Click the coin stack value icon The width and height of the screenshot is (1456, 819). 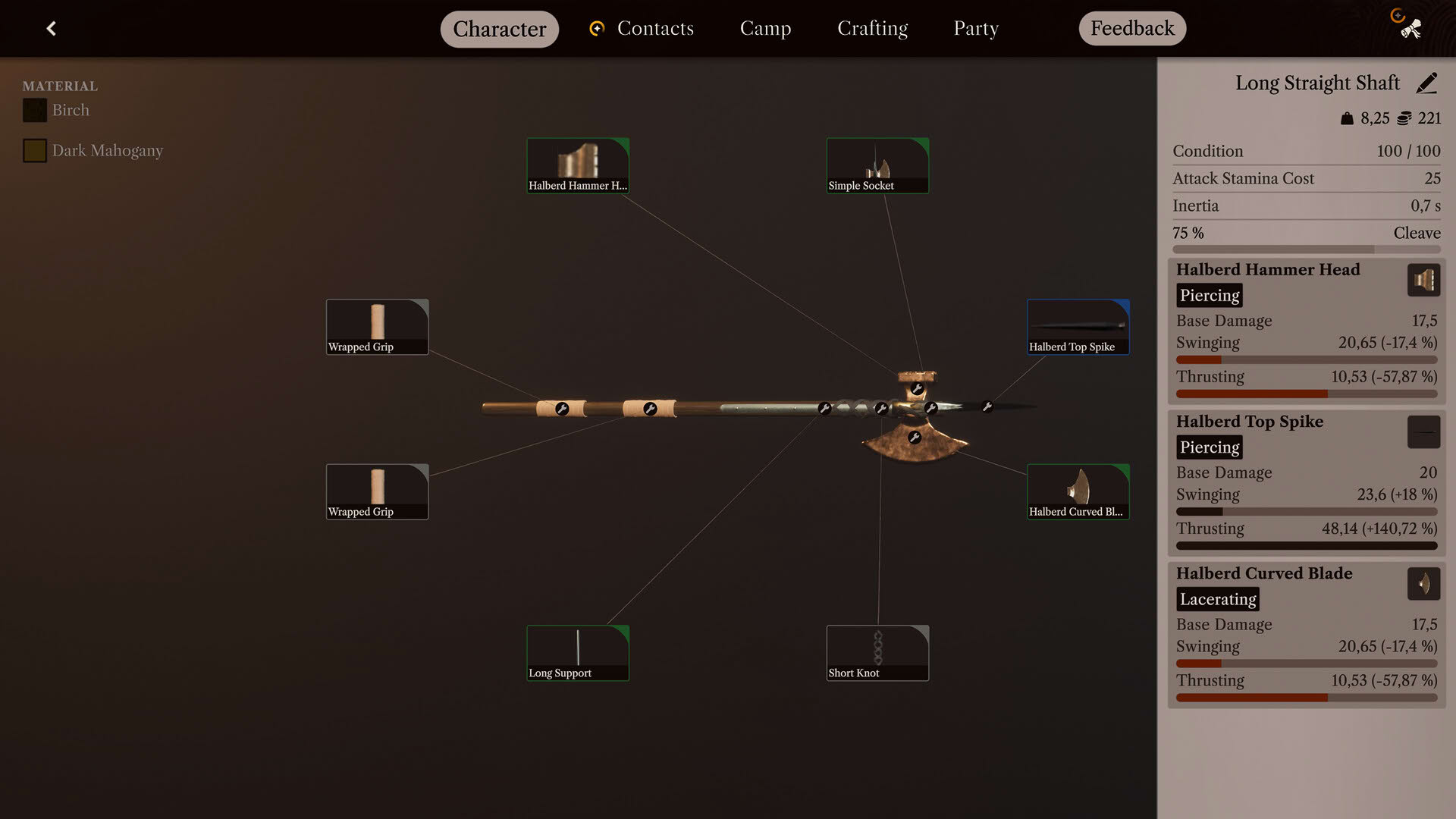click(x=1404, y=118)
